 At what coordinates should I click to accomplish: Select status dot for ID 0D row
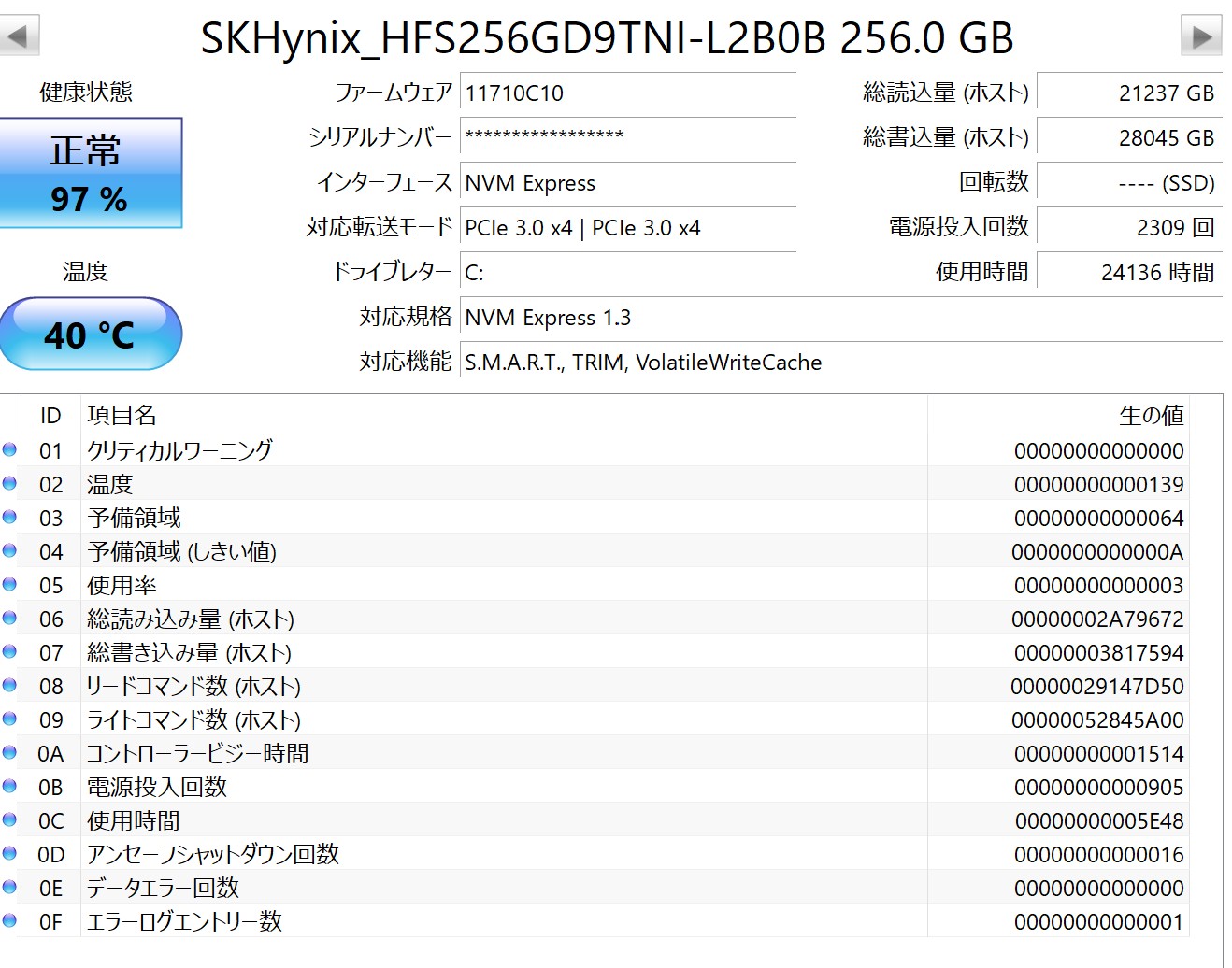(9, 853)
